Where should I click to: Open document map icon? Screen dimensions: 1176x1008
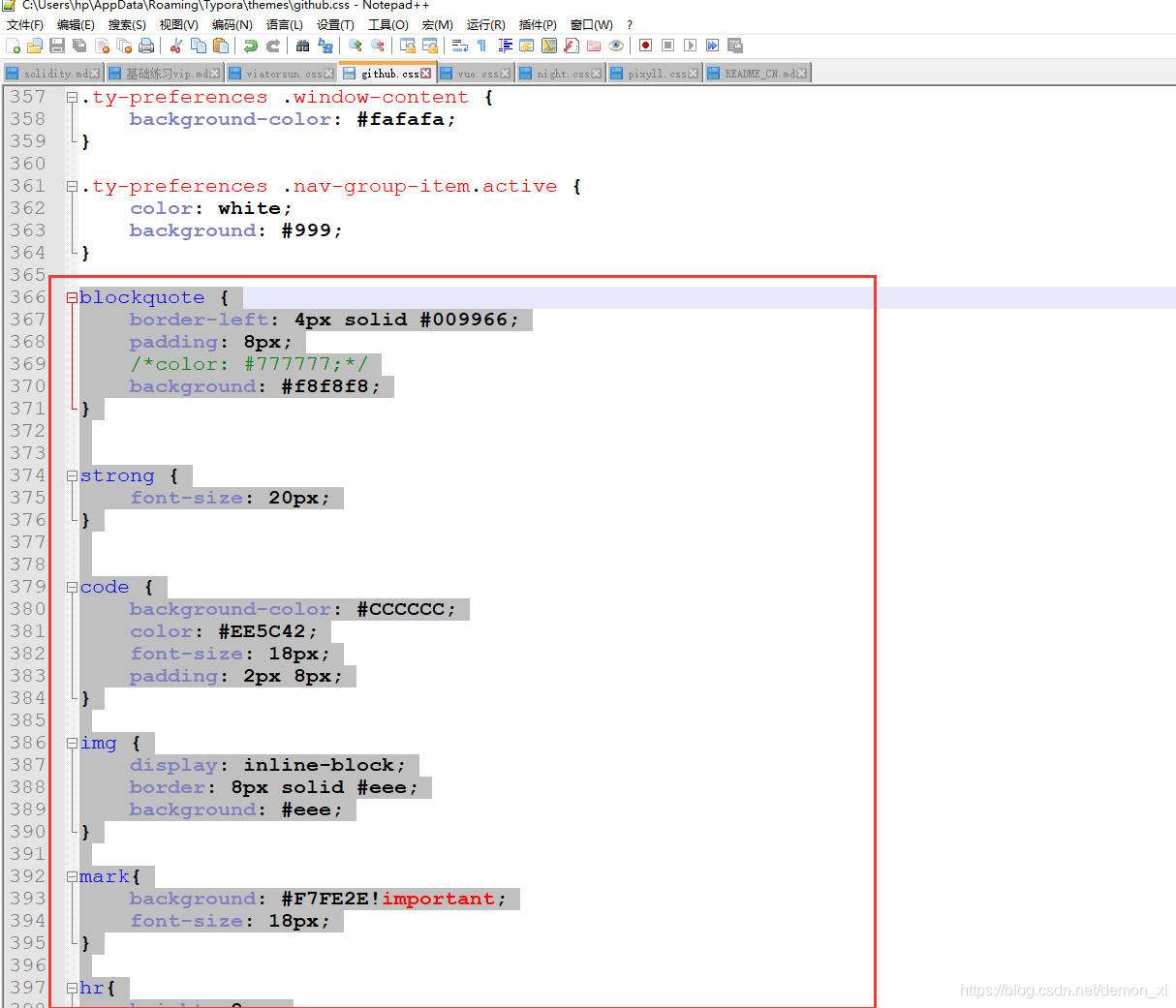pyautogui.click(x=549, y=46)
